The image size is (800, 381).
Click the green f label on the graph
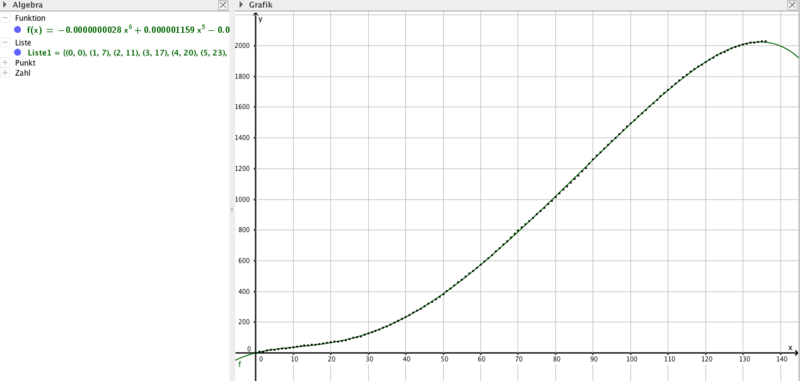[240, 365]
